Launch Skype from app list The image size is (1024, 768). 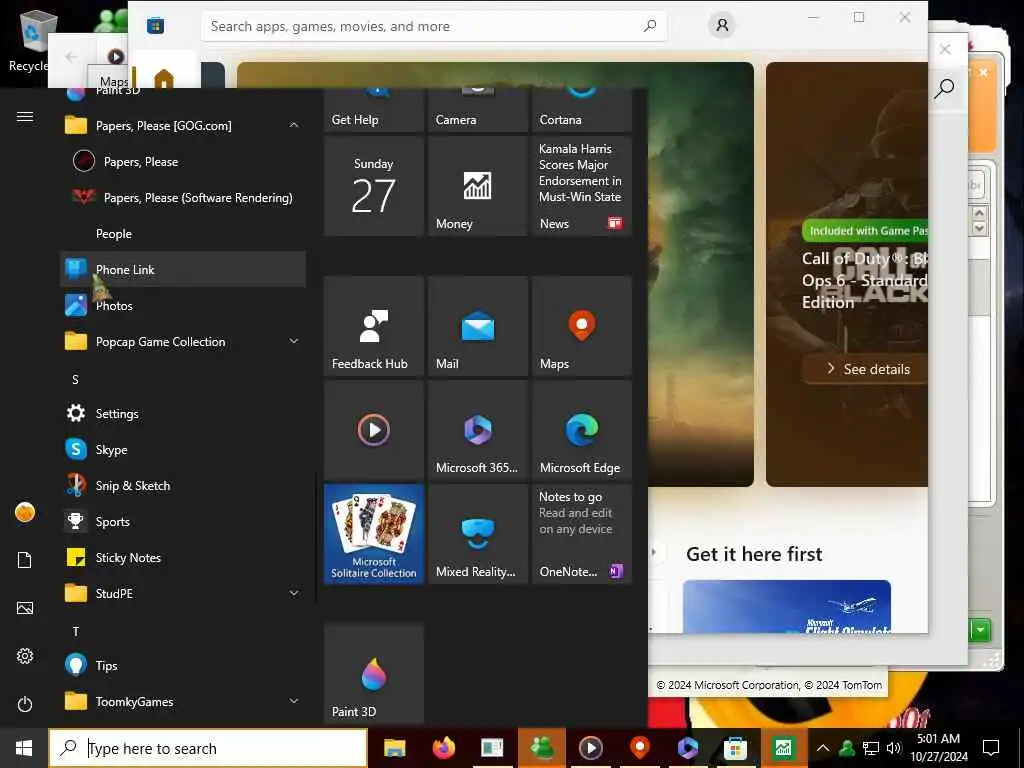[183, 449]
